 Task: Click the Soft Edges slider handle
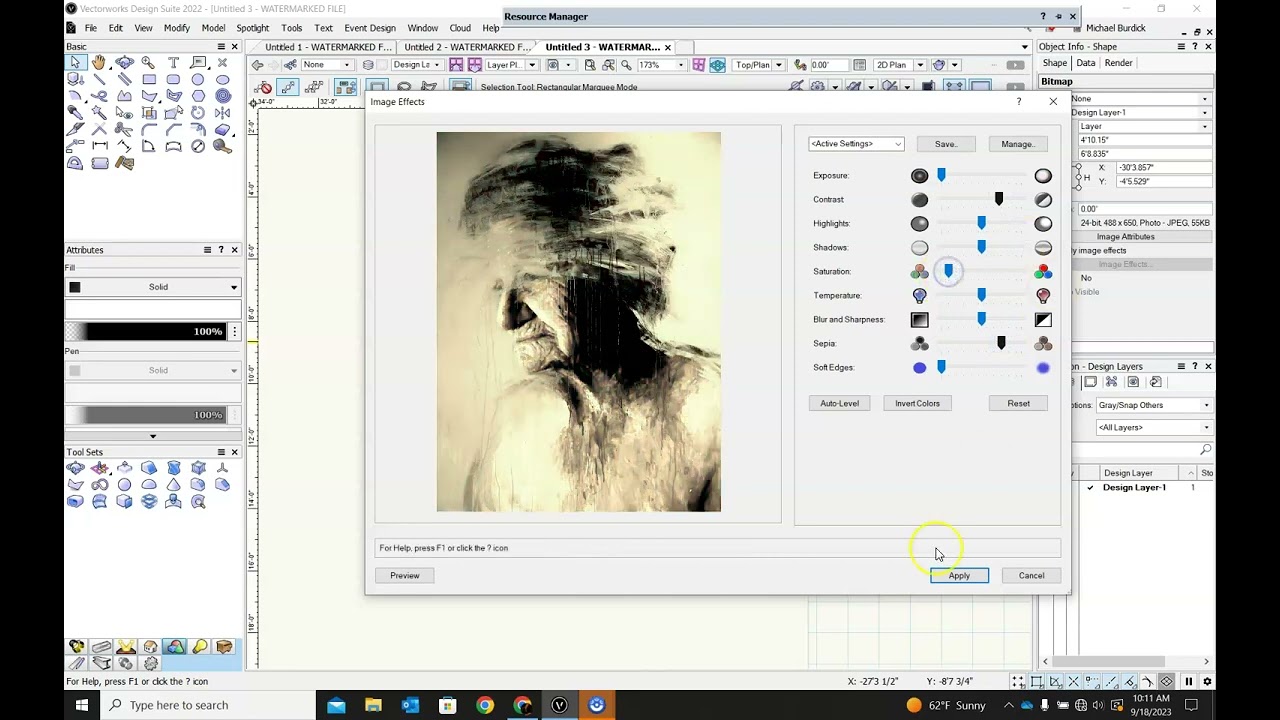tap(941, 367)
